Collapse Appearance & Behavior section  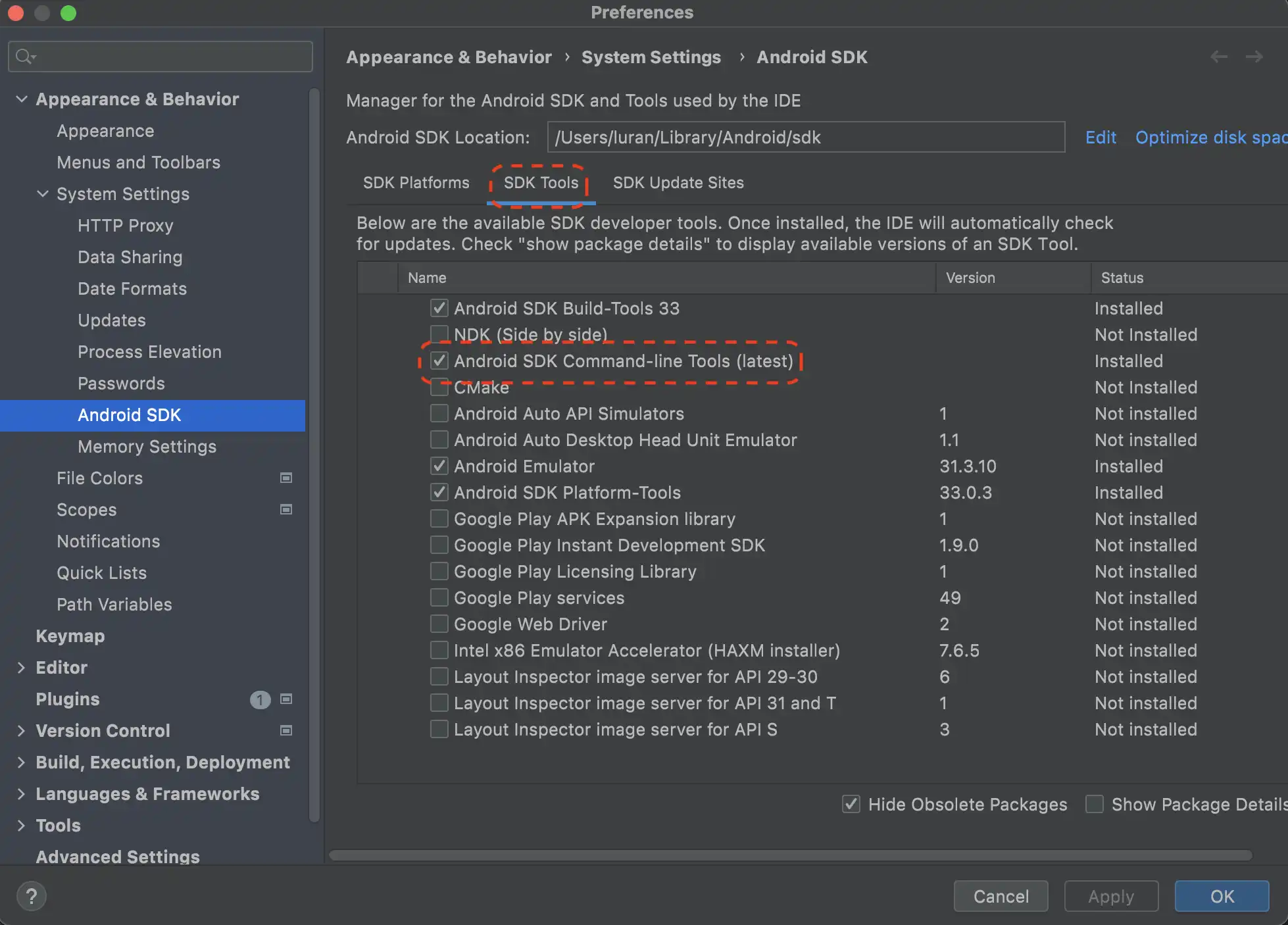[22, 99]
